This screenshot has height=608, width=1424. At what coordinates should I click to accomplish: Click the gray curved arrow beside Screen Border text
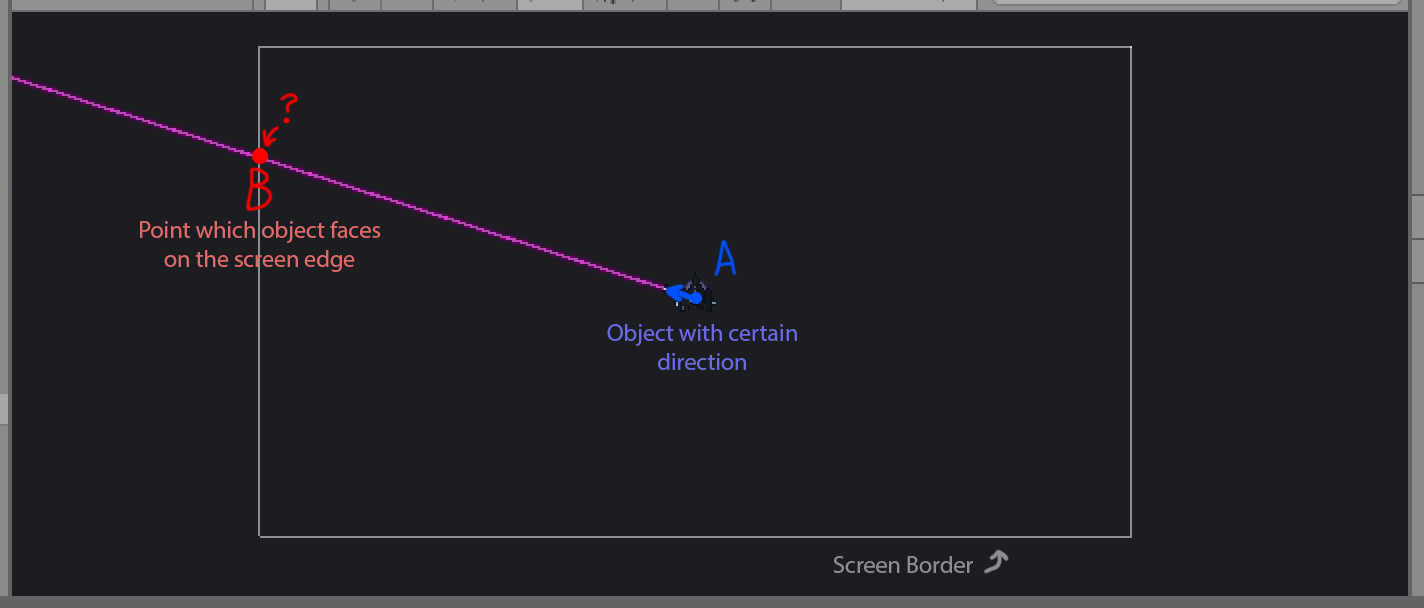tap(997, 563)
